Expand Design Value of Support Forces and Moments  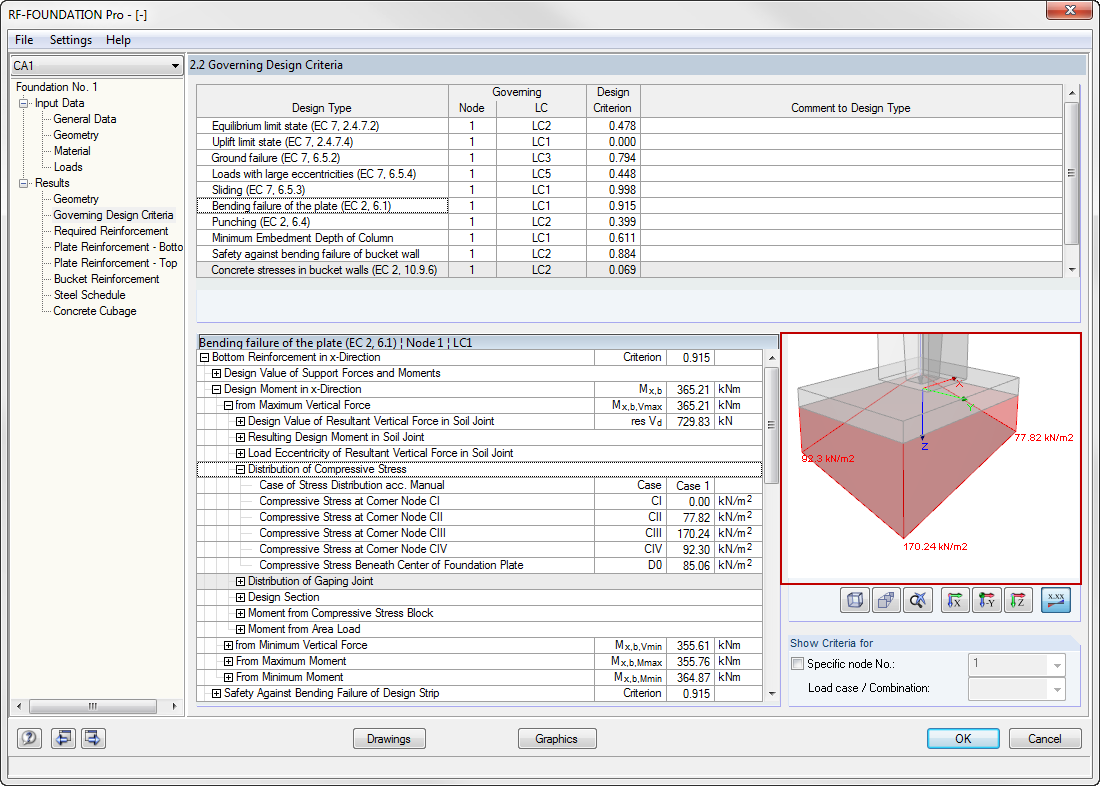pyautogui.click(x=217, y=373)
